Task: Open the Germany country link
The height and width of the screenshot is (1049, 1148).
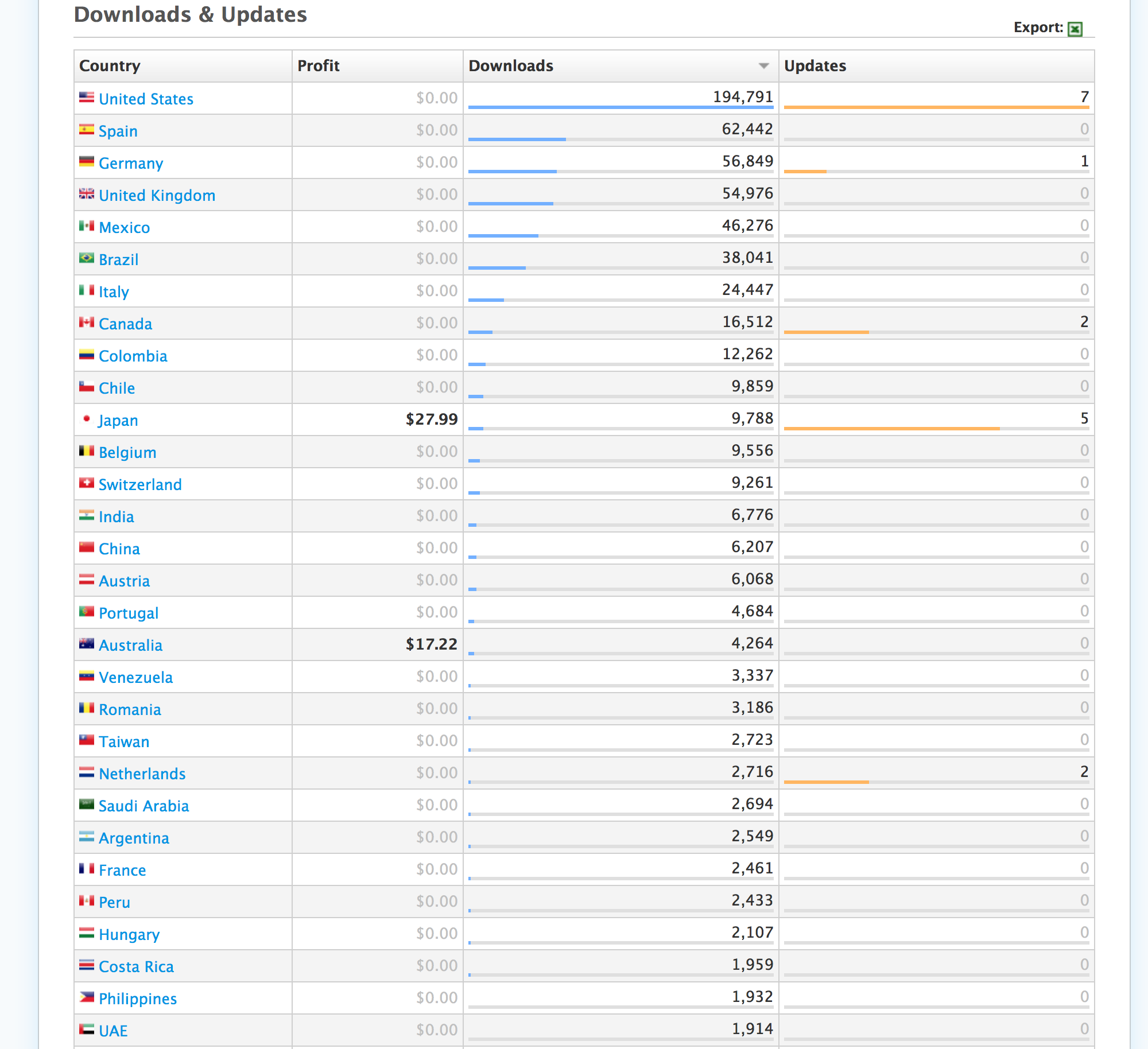Action: (x=131, y=164)
